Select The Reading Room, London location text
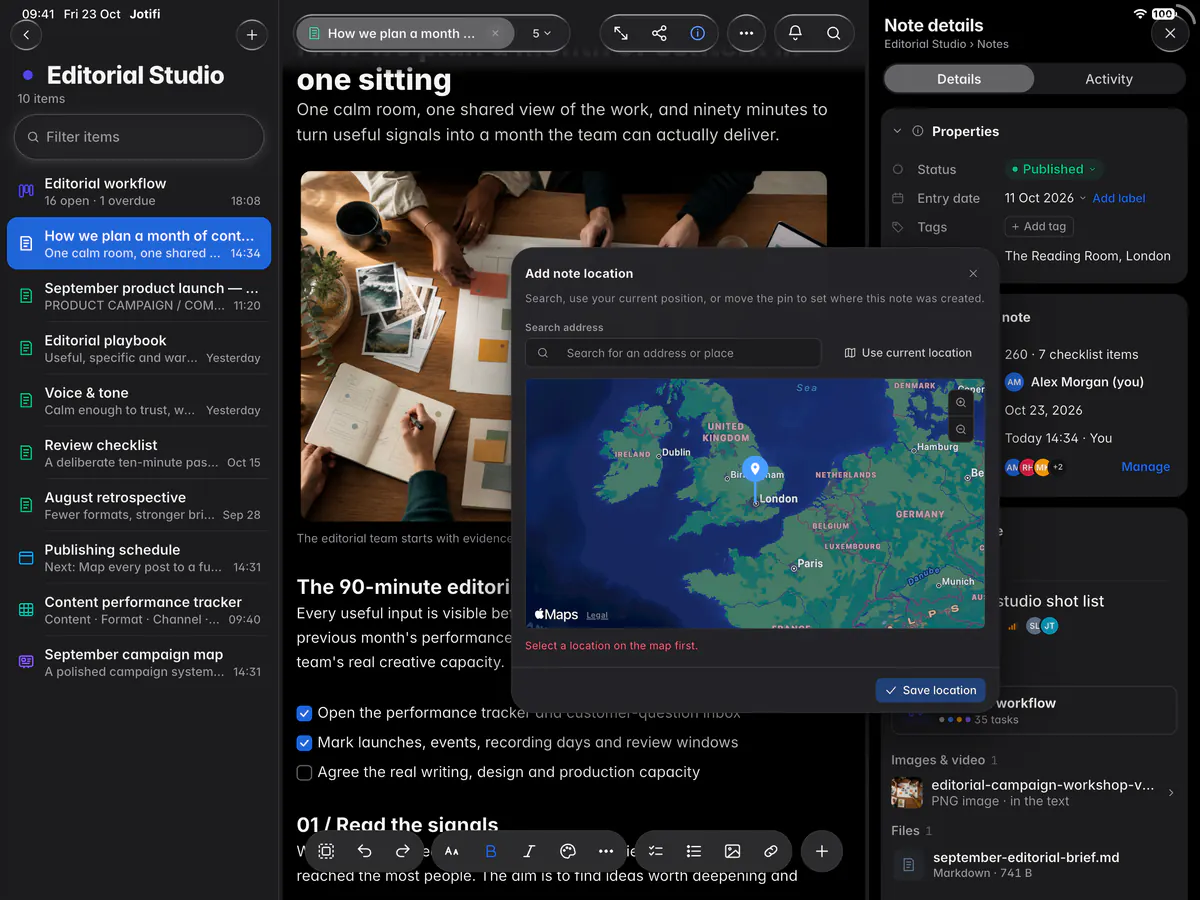 tap(1087, 256)
